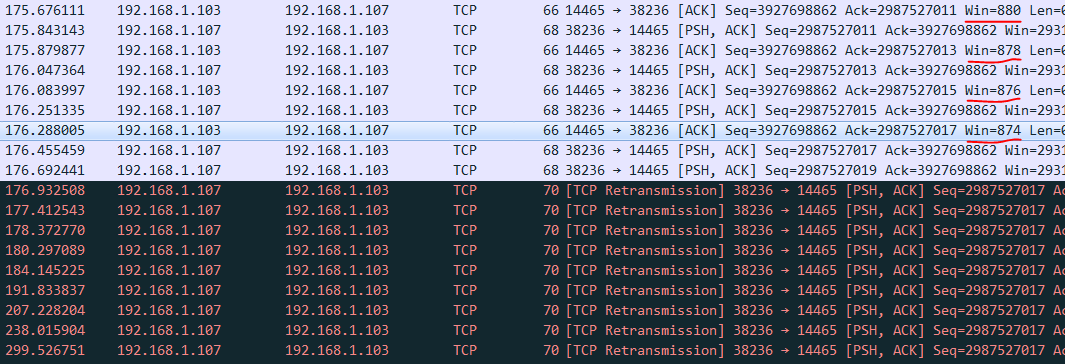
Task: Select the retransmission at time 207.228204
Action: pos(532,310)
